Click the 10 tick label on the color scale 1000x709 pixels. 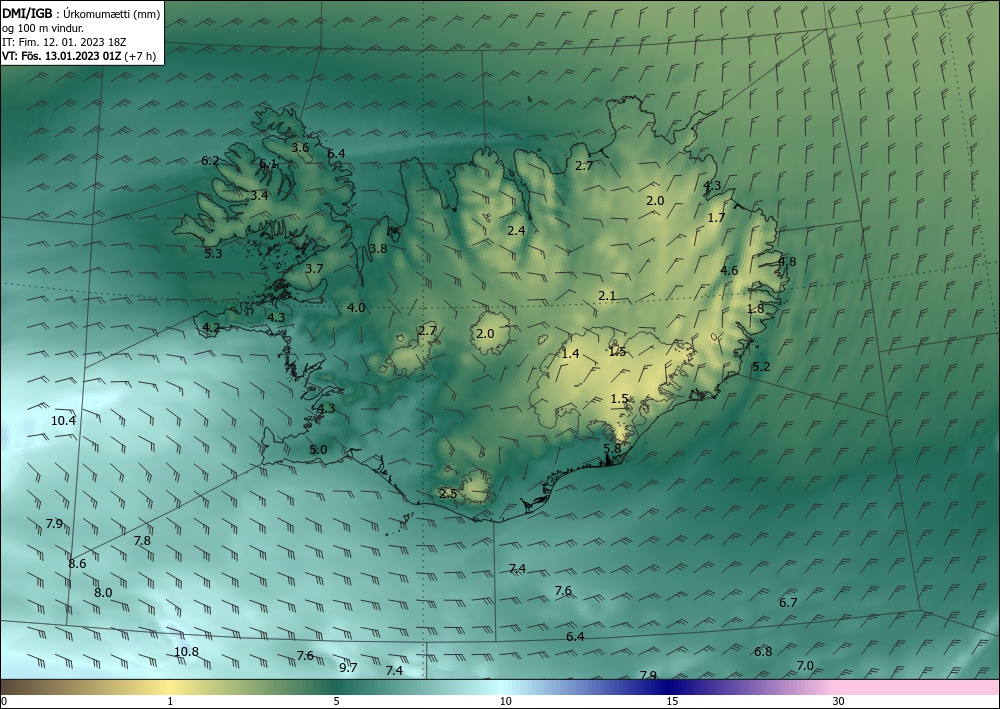505,701
